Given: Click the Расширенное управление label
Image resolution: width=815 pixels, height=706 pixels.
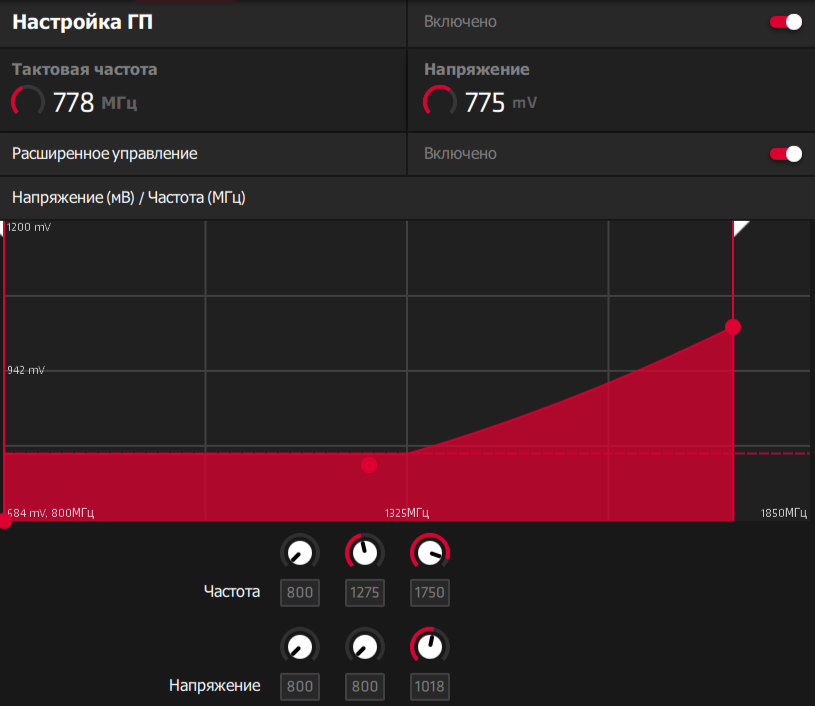Looking at the screenshot, I should [x=104, y=154].
